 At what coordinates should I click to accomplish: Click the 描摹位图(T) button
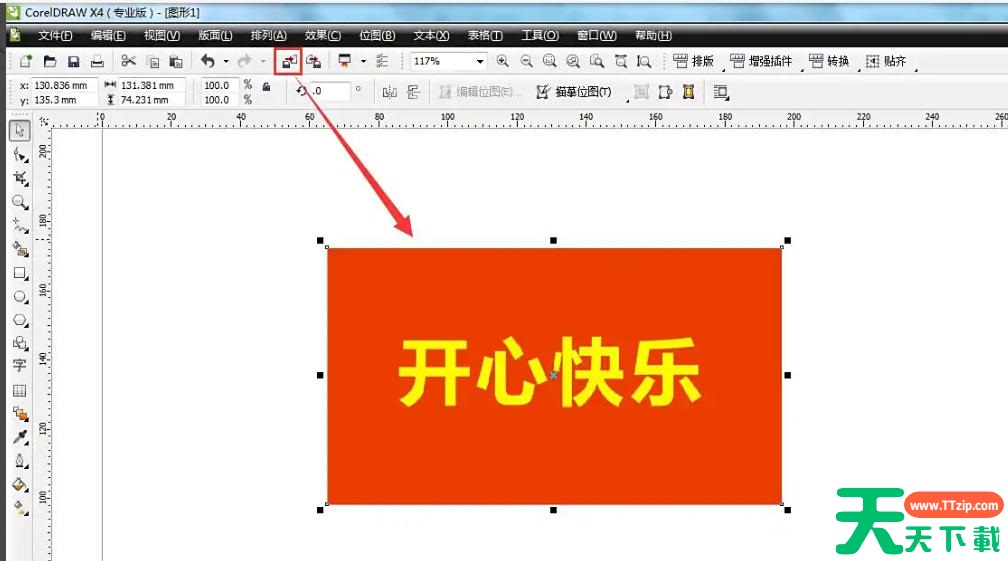pos(574,92)
